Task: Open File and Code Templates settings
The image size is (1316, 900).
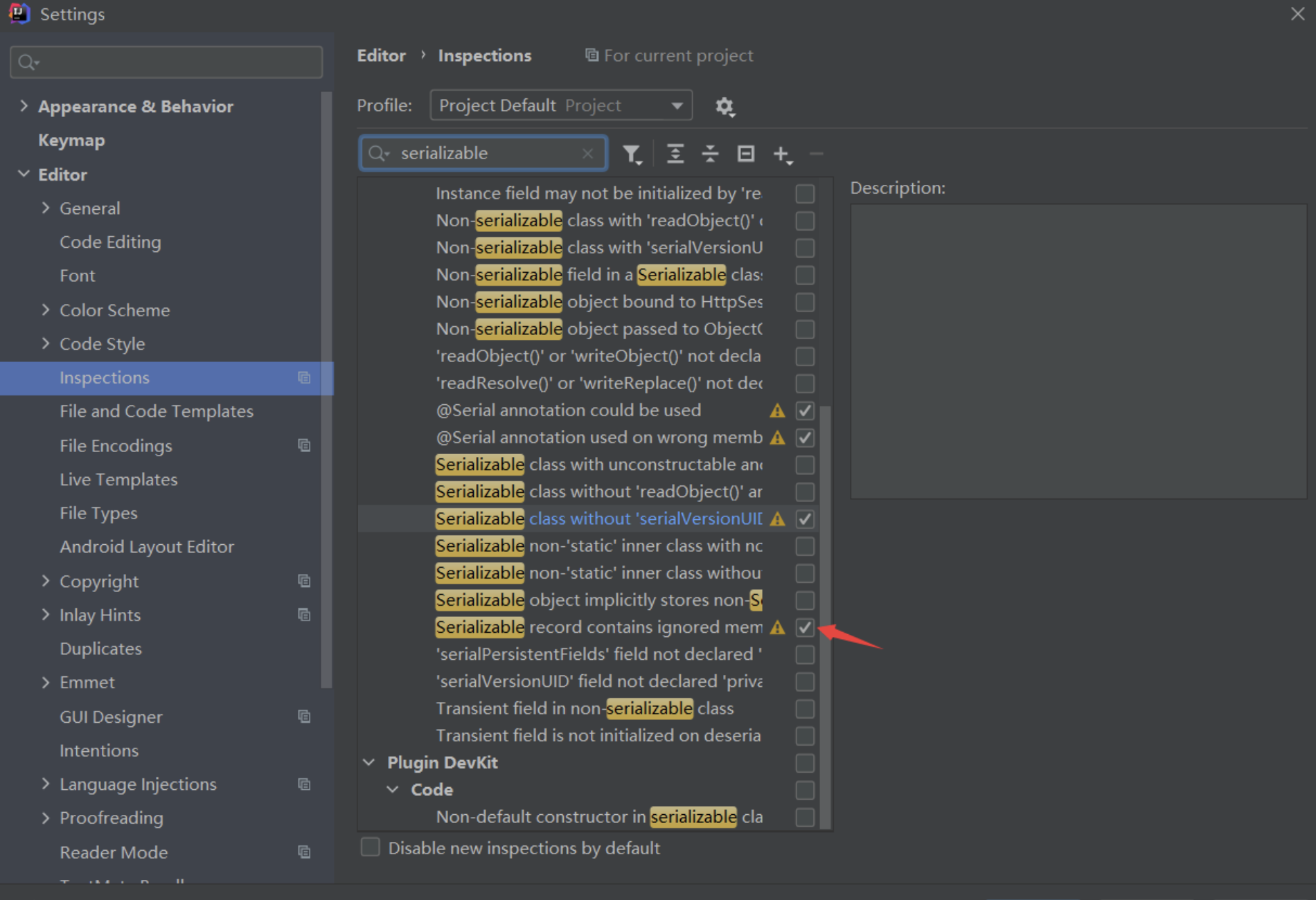Action: pos(156,411)
